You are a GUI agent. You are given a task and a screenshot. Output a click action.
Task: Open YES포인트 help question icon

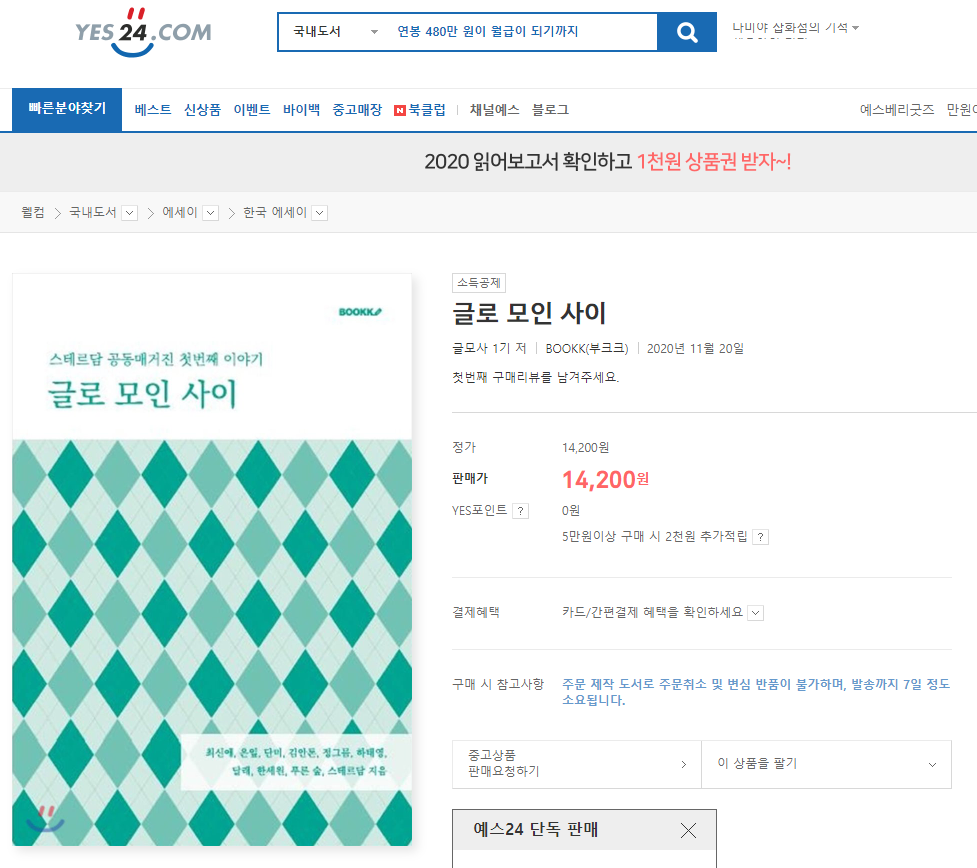click(x=520, y=511)
